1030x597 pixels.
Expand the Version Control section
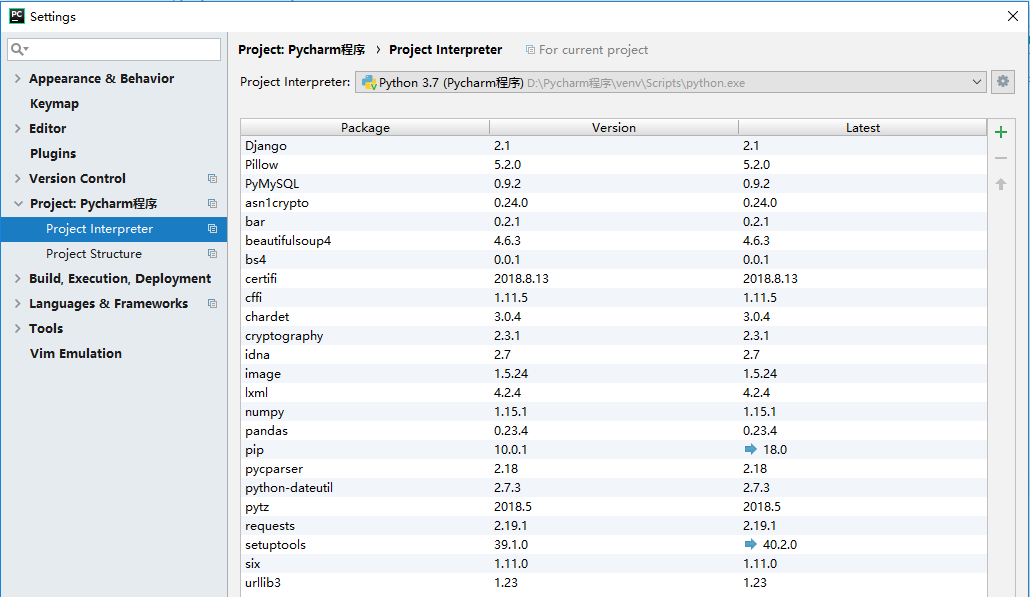18,178
